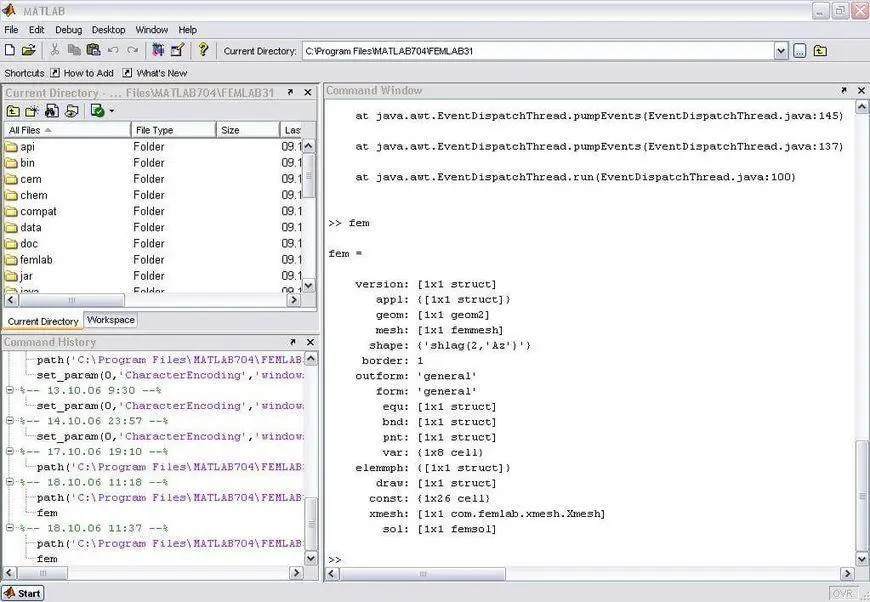Image resolution: width=870 pixels, height=602 pixels.
Task: Open the Debug menu
Action: coord(68,29)
